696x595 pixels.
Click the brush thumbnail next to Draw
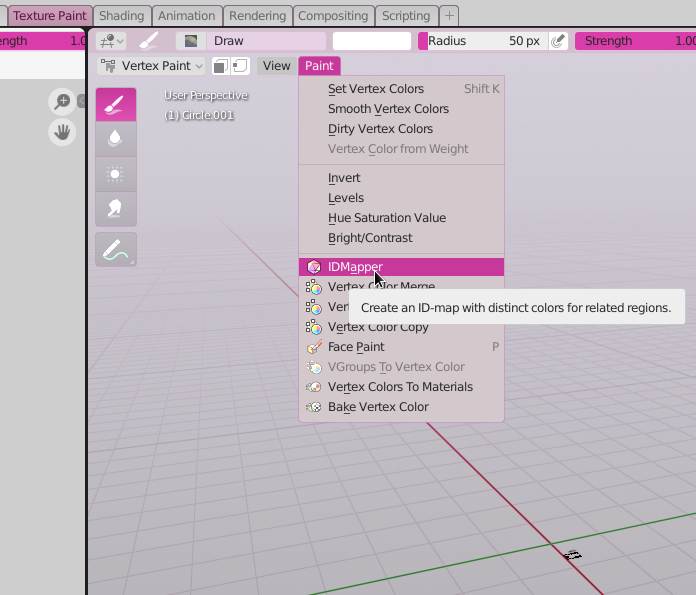[191, 41]
